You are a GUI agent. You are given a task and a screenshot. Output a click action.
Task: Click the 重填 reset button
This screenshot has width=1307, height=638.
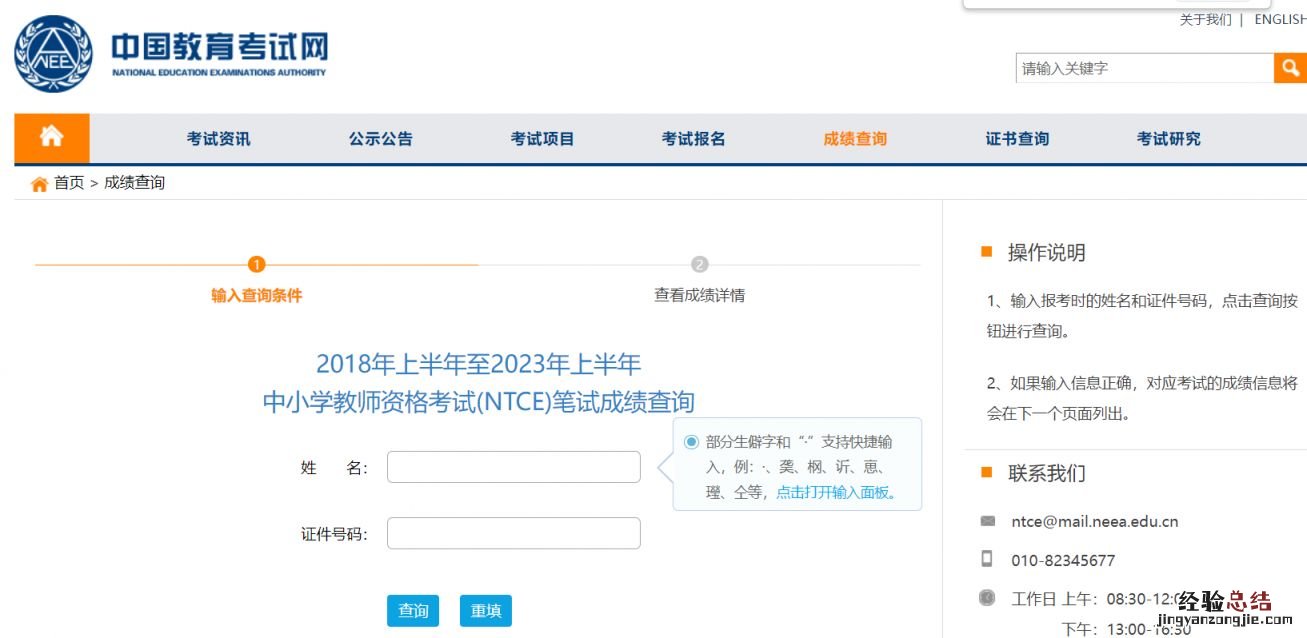pos(486,611)
